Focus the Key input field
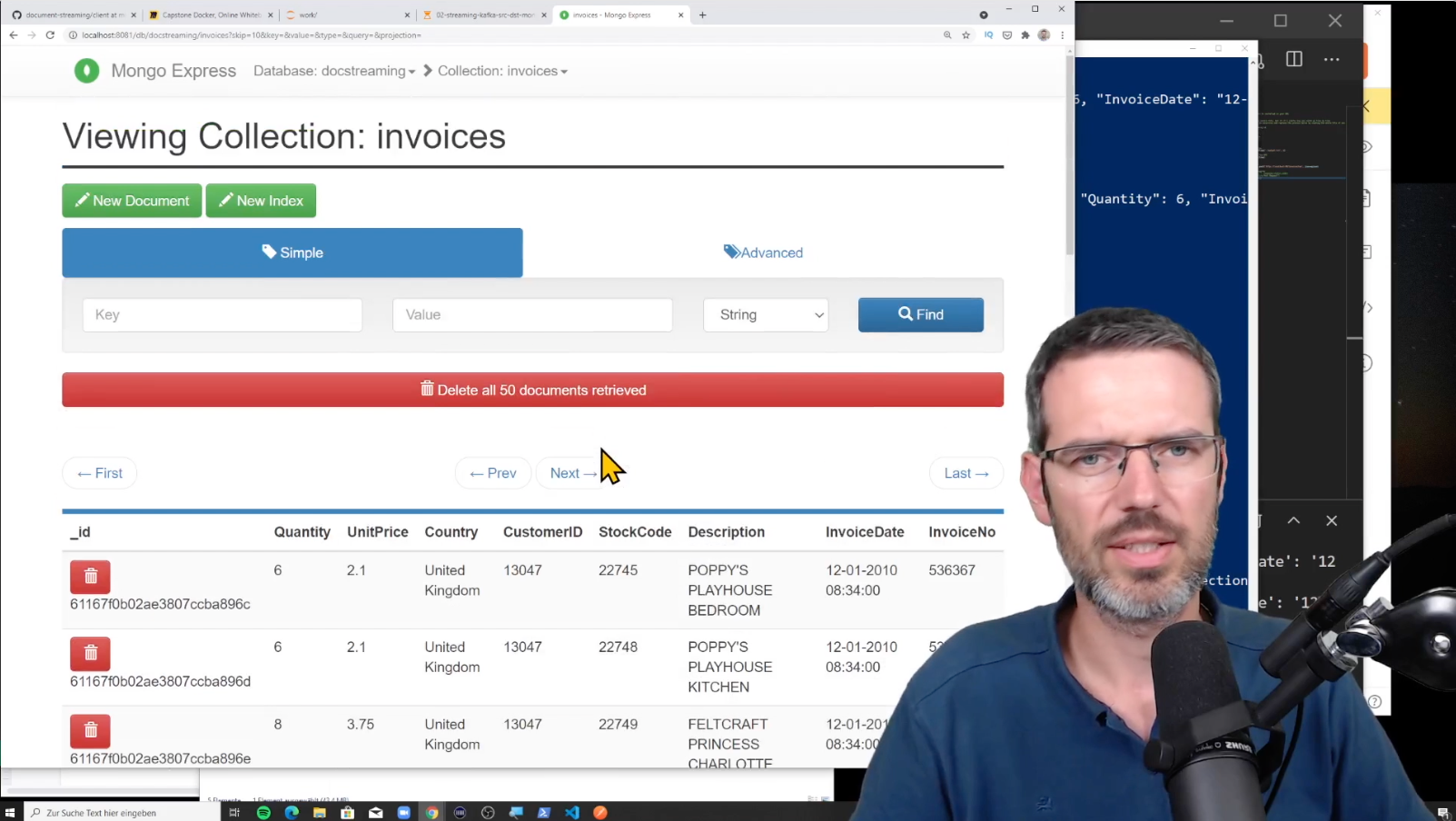This screenshot has width=1456, height=821. point(223,314)
